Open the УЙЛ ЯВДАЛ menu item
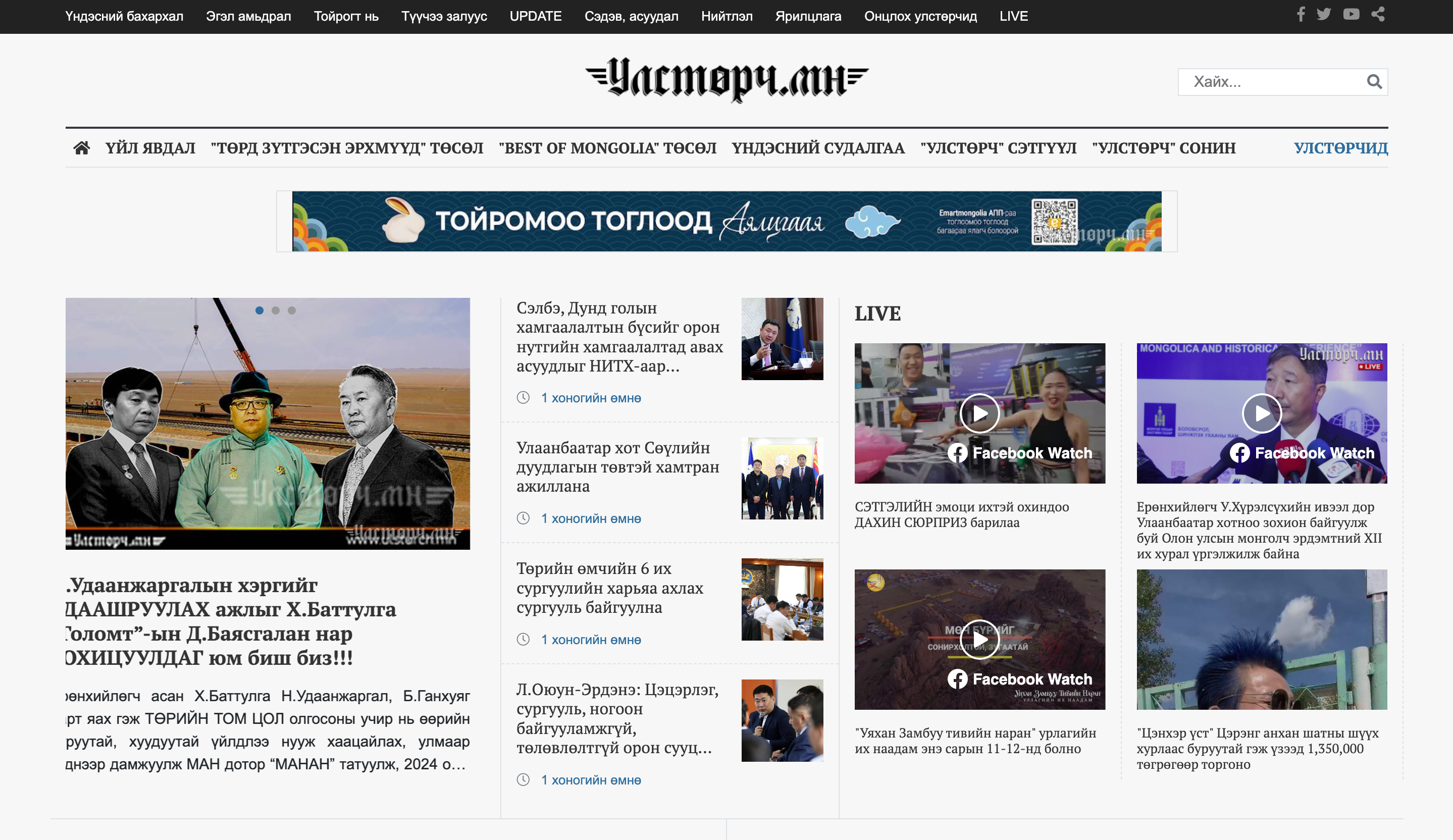Image resolution: width=1453 pixels, height=840 pixels. click(x=150, y=148)
